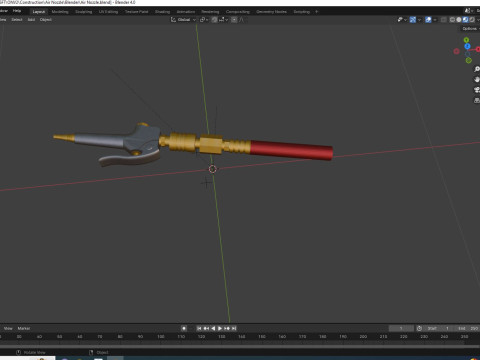Switch to the Rendering workspace tab
Image resolution: width=480 pixels, height=360 pixels.
coord(210,12)
